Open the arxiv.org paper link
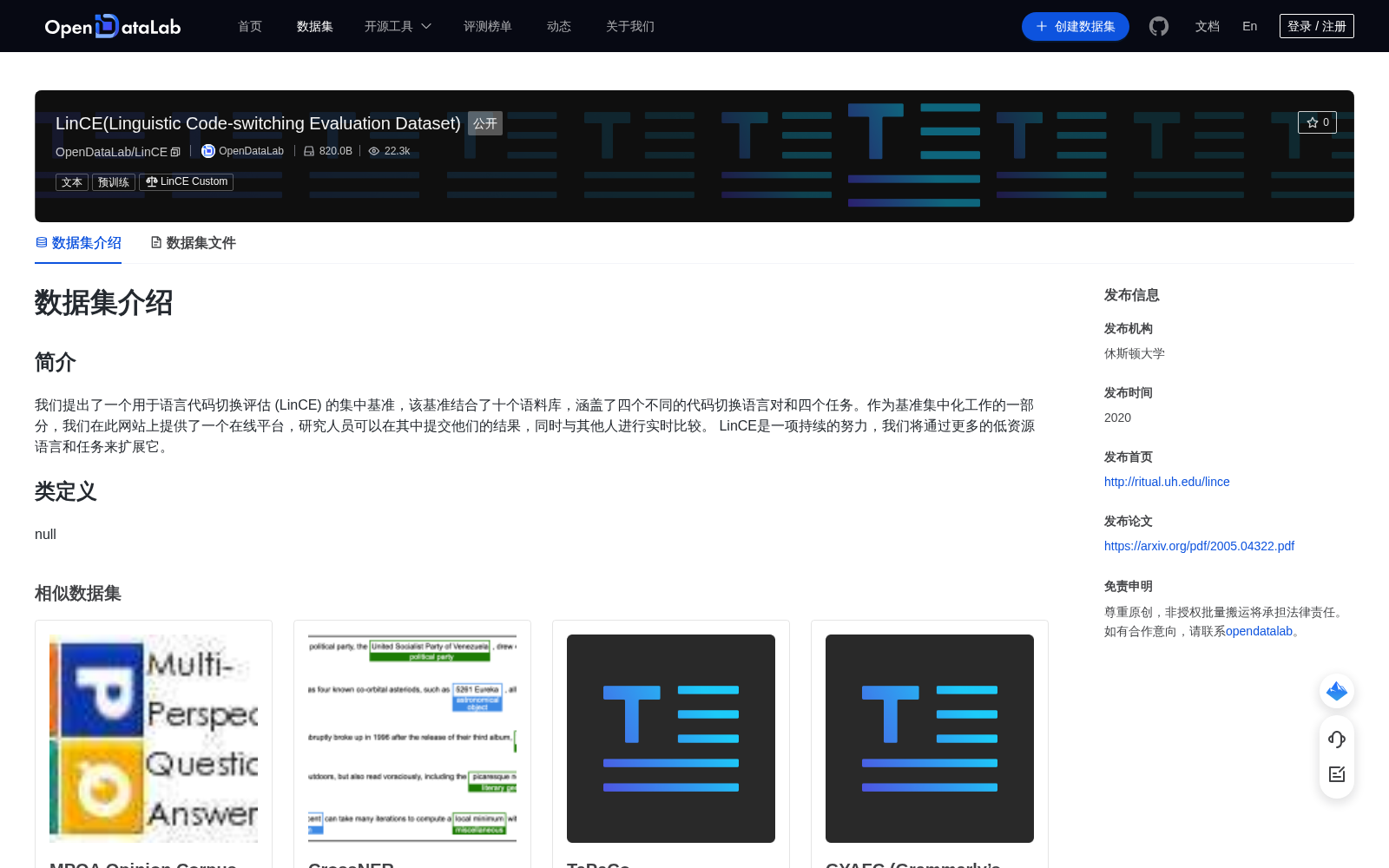This screenshot has width=1389, height=868. point(1199,546)
